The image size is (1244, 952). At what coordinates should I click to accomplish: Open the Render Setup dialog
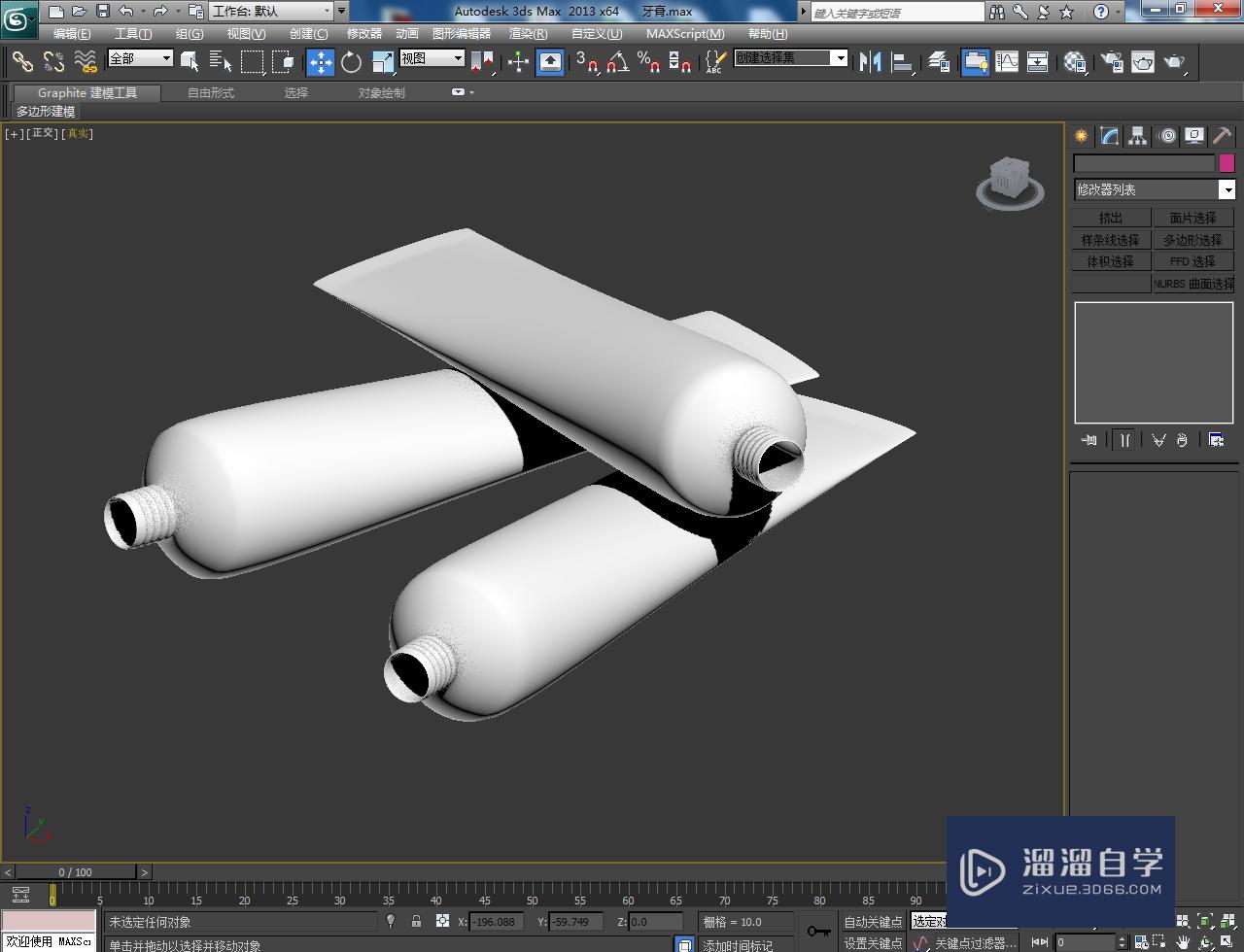tap(1112, 62)
